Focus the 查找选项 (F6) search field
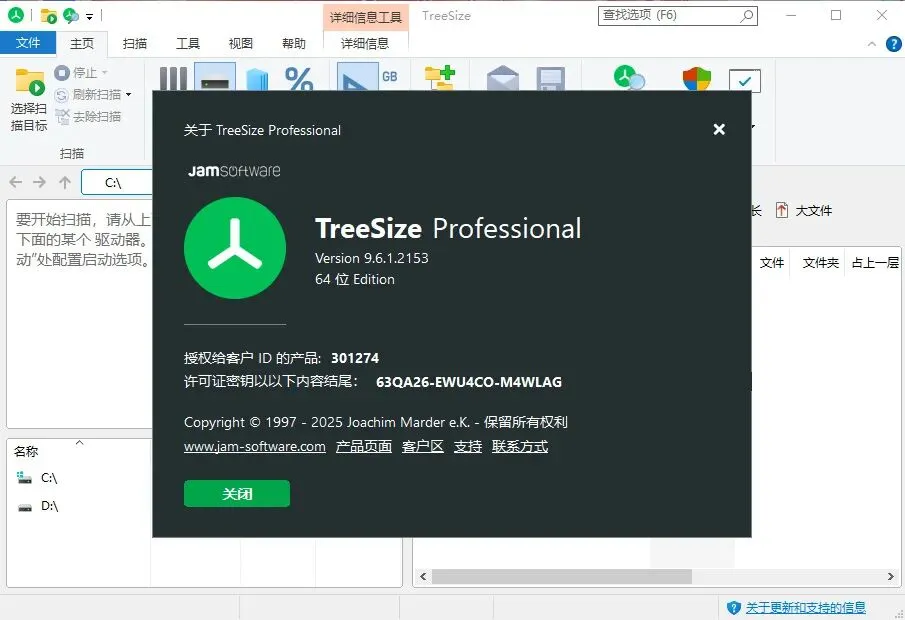 tap(678, 16)
